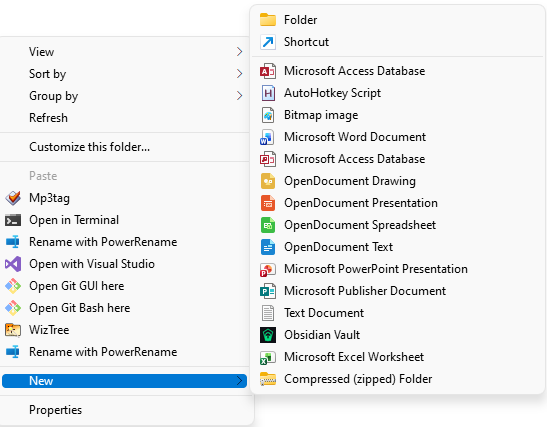547x427 pixels.
Task: Click the Access Database icon with the red A
Action: [268, 71]
